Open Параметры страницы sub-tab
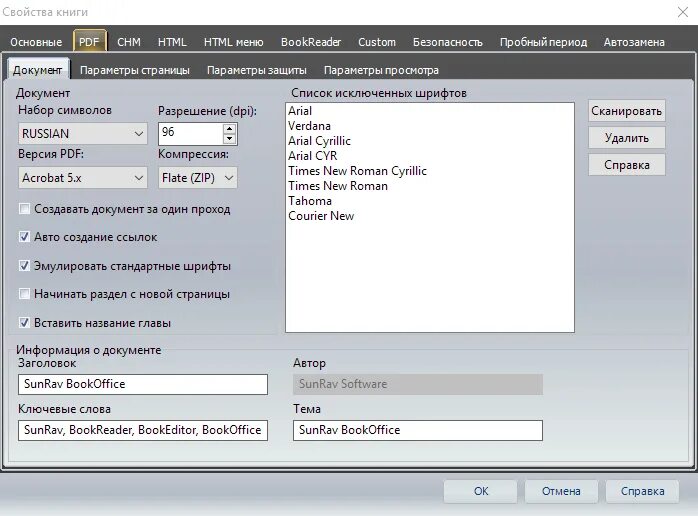 click(x=134, y=70)
